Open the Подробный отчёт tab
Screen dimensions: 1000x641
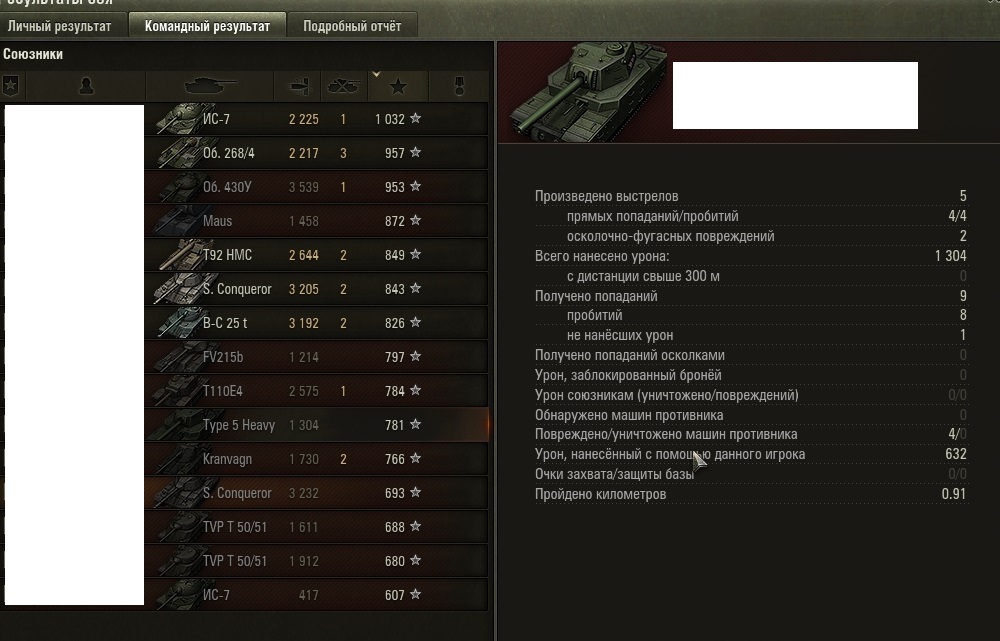(352, 26)
